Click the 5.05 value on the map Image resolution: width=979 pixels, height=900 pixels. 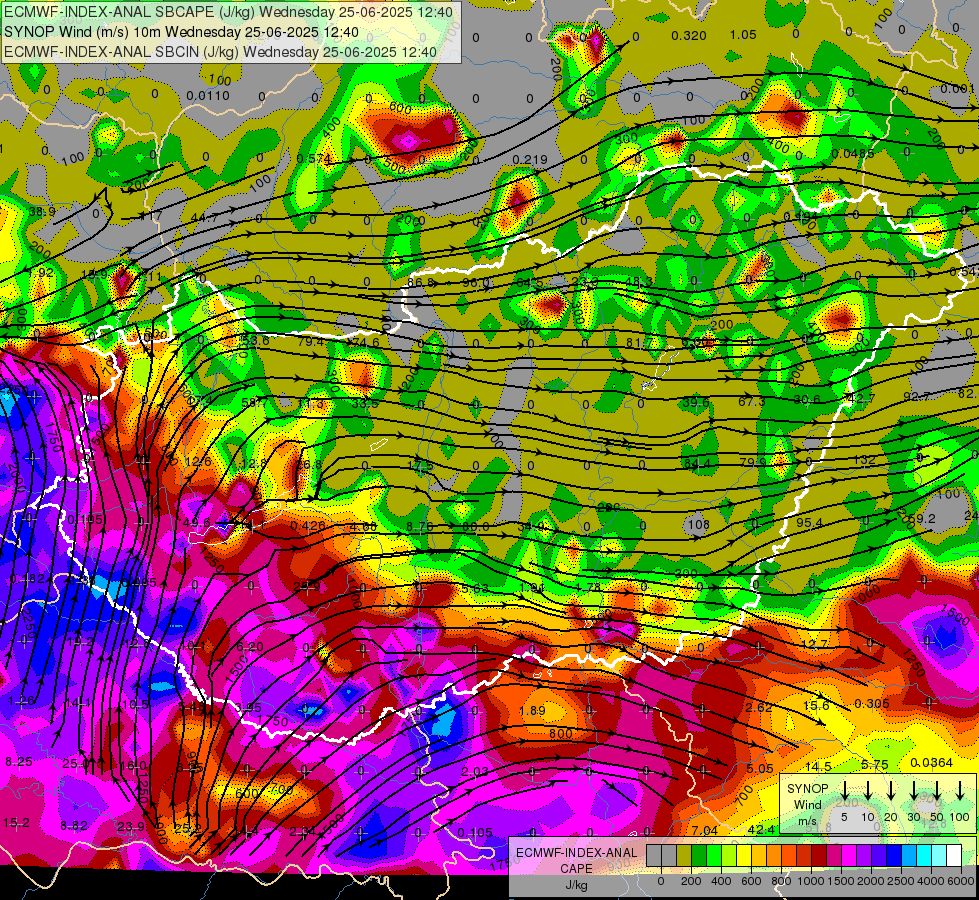click(760, 769)
